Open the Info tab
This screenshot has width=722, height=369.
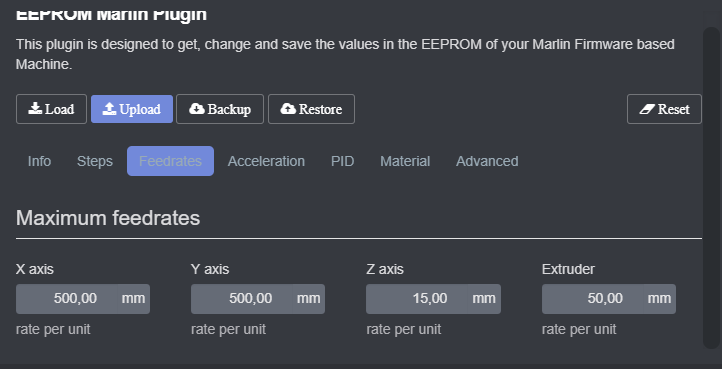(x=39, y=161)
